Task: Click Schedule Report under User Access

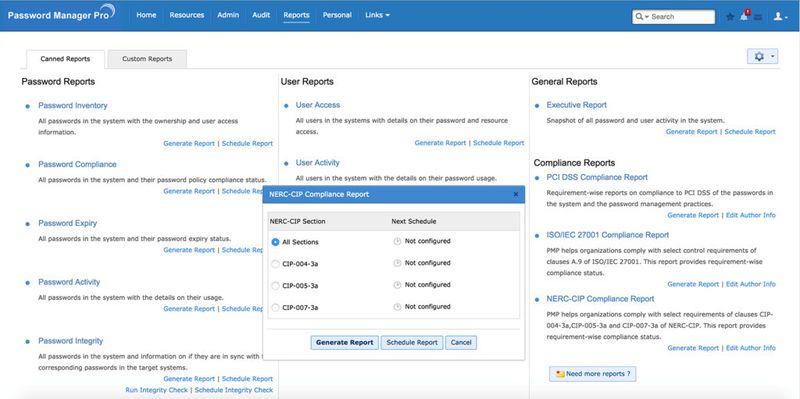Action: [498, 143]
